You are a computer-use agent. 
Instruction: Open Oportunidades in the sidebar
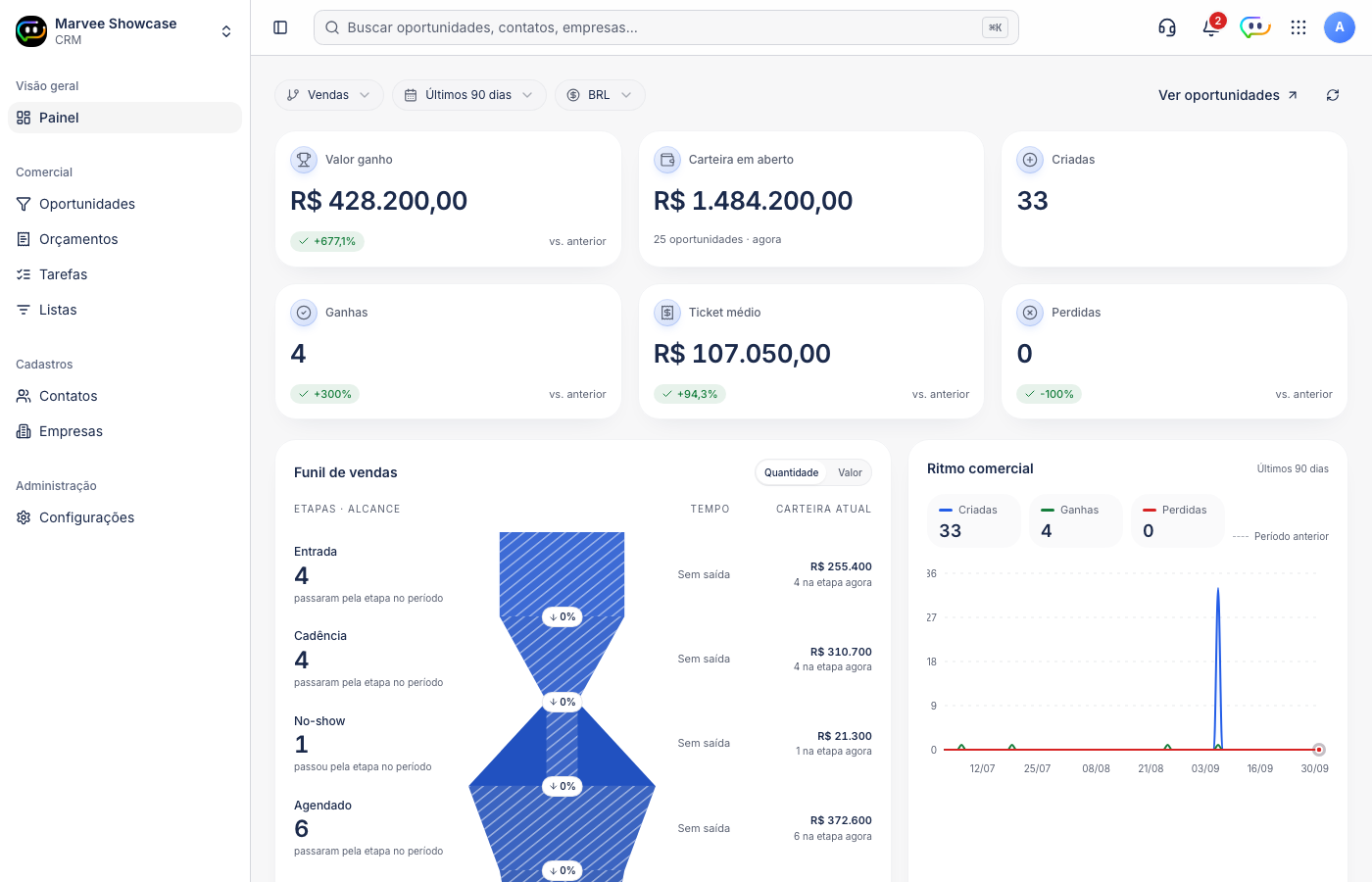tap(124, 204)
